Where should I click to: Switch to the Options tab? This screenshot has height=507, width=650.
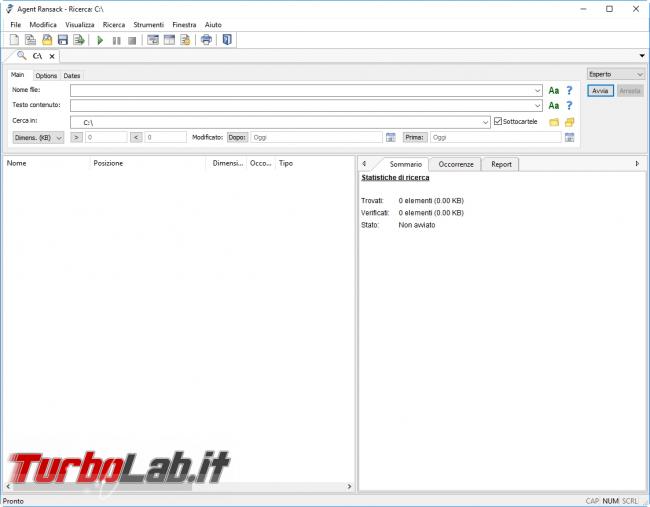[46, 76]
